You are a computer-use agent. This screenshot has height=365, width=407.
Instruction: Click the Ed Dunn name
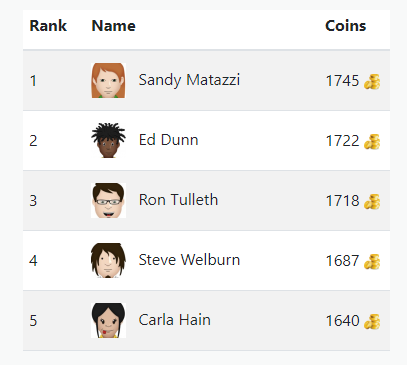coord(168,140)
